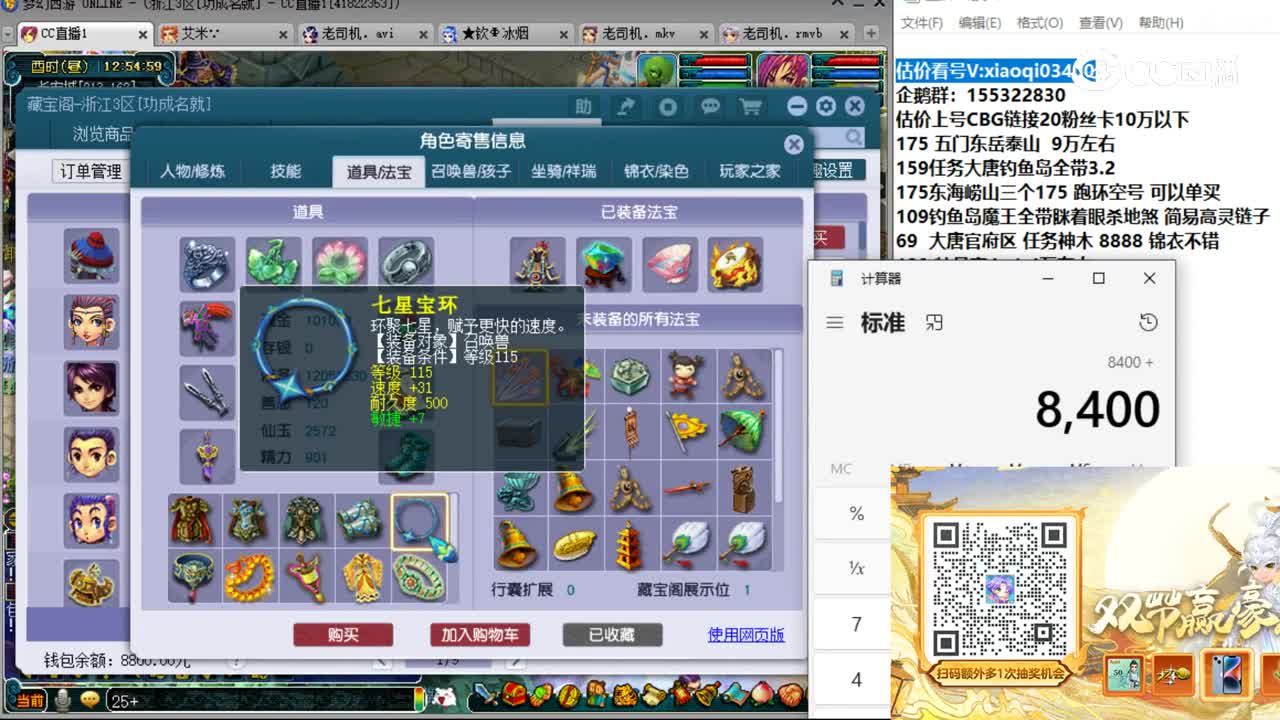Screen dimensions: 1280x720
Task: Switch to the 老司机.avi tab
Action: tap(365, 34)
